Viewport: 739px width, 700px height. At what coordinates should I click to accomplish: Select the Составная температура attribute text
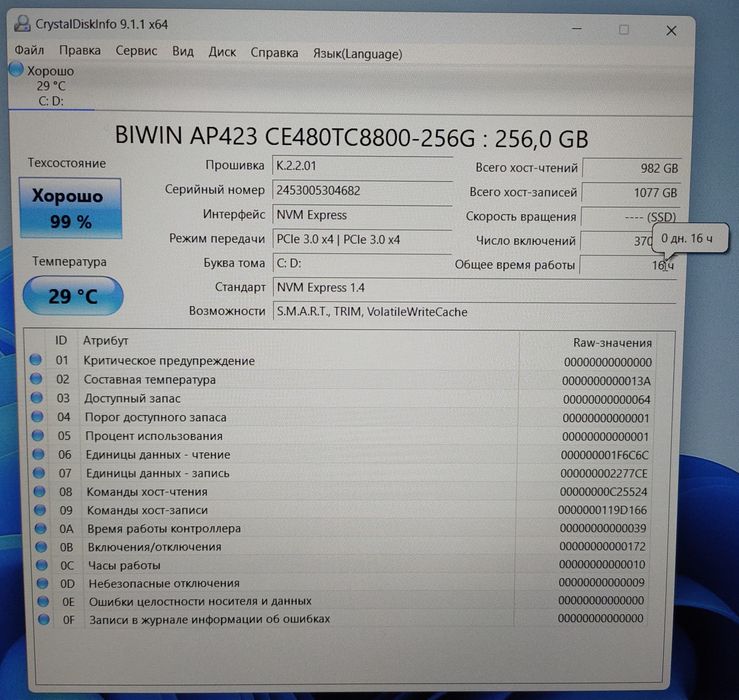[150, 379]
